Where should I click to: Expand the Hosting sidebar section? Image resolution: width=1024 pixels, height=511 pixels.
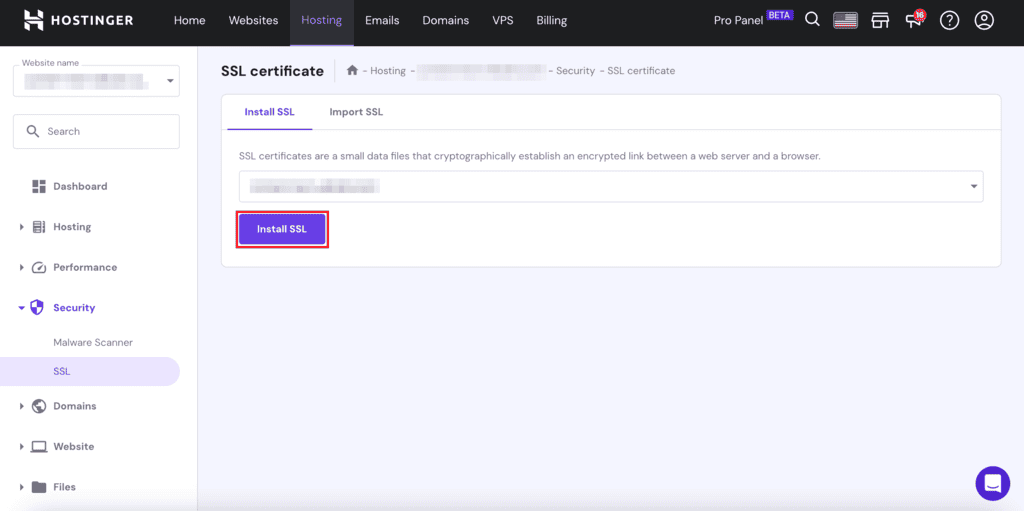[x=71, y=227]
